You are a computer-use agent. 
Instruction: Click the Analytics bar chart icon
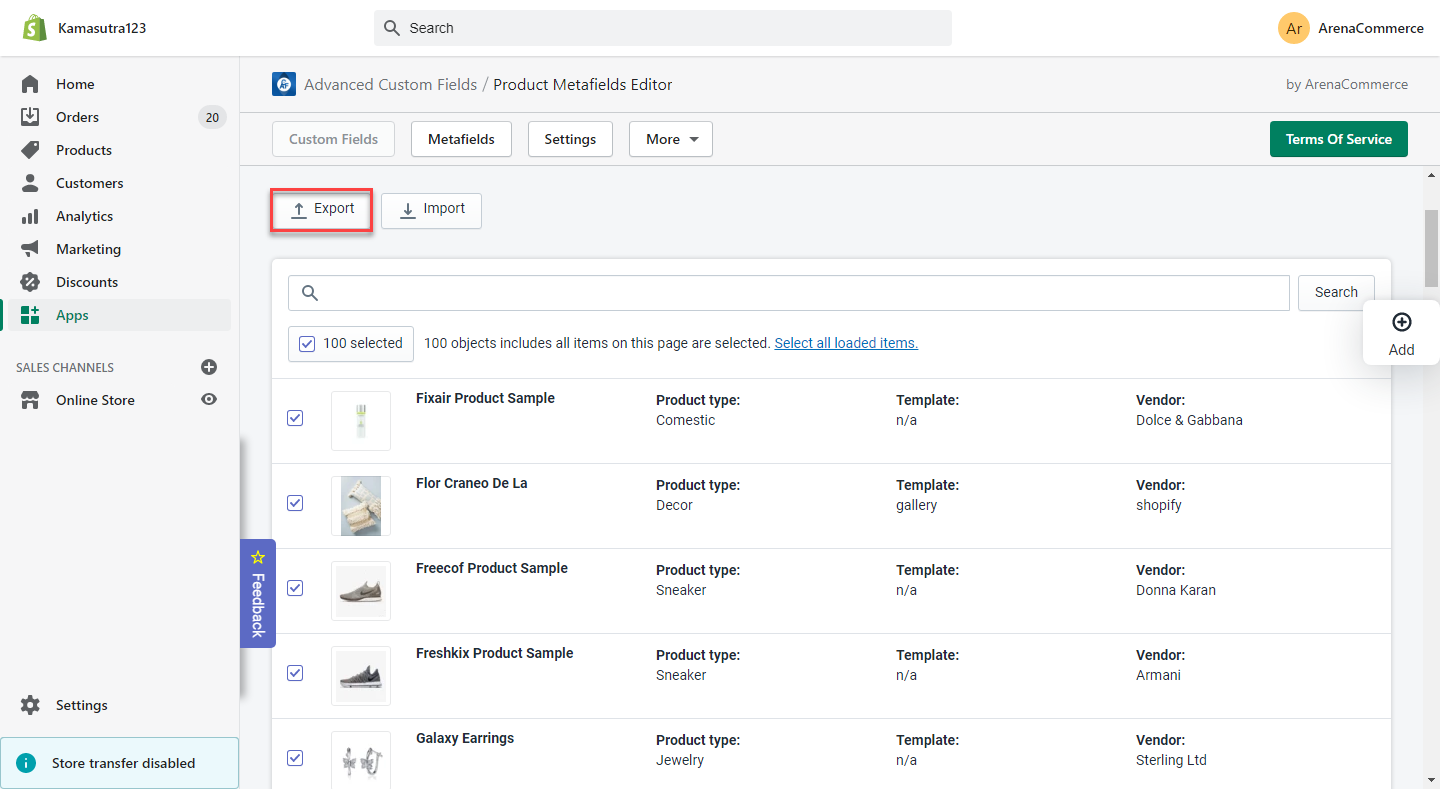pyautogui.click(x=30, y=216)
